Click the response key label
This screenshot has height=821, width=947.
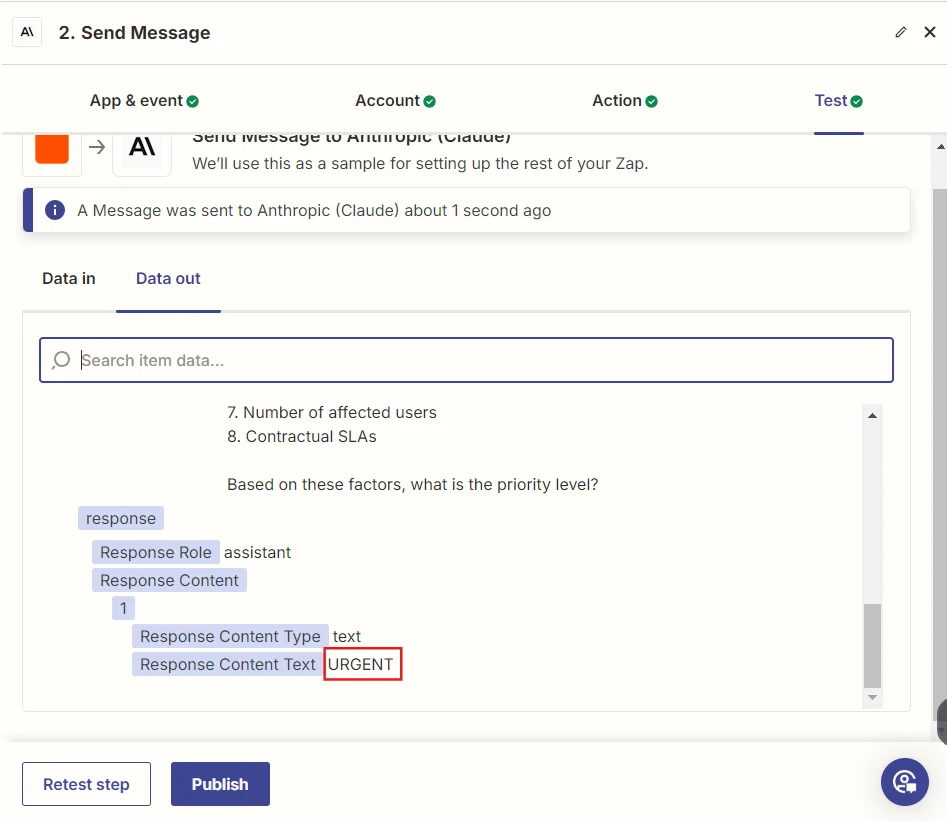[121, 518]
